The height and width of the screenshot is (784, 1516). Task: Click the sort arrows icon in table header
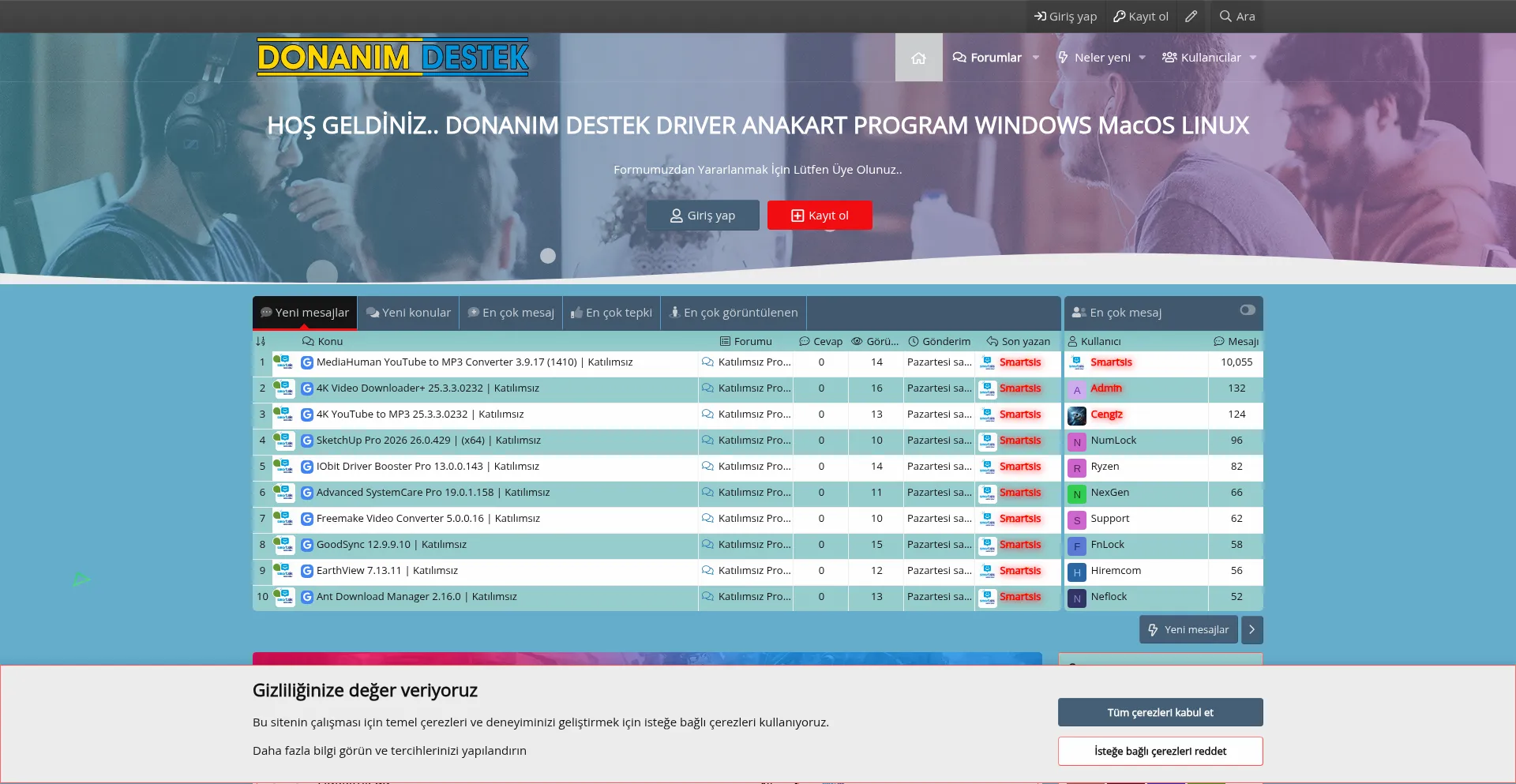[x=261, y=341]
